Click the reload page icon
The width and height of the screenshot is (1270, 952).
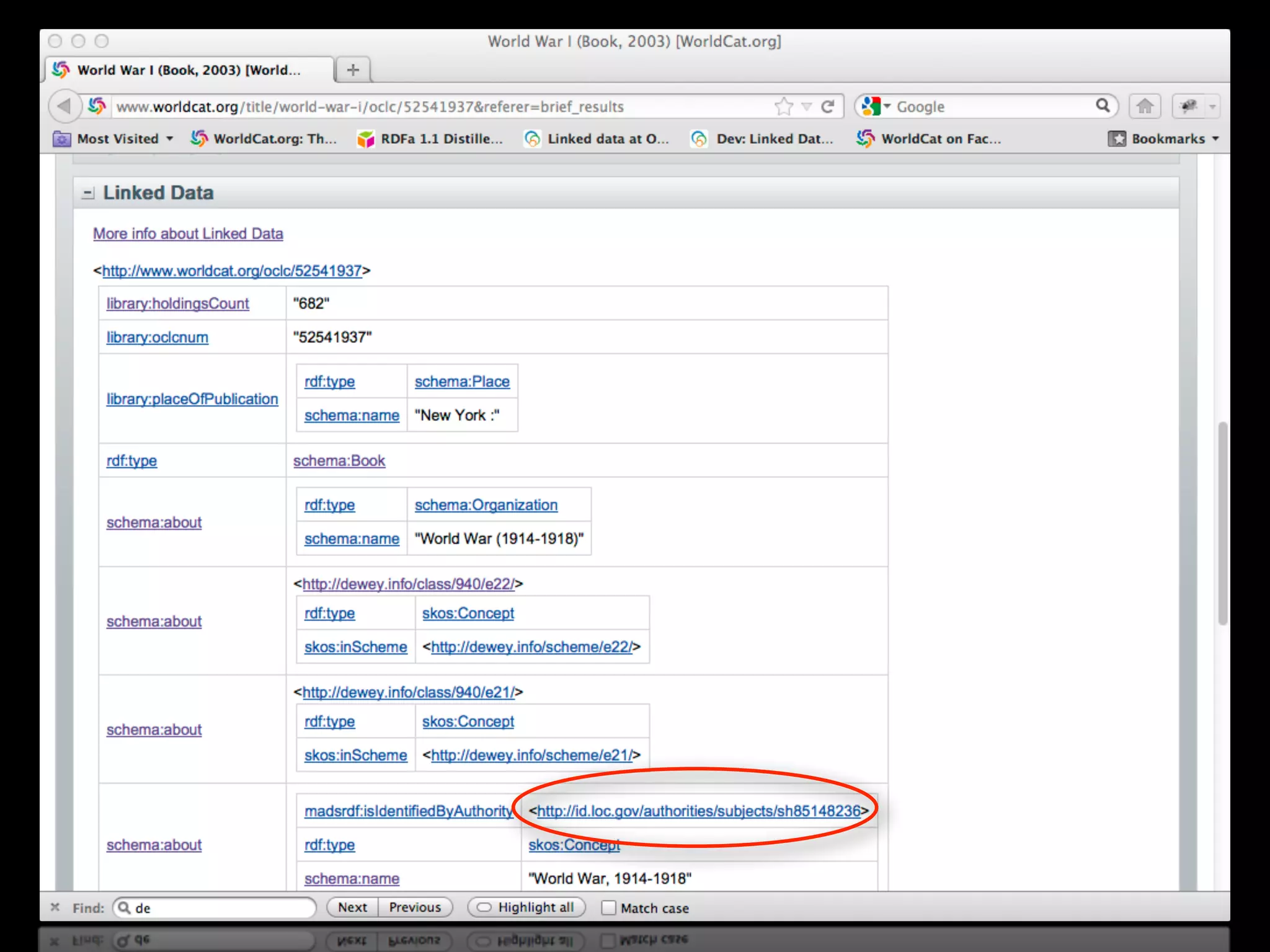point(827,107)
